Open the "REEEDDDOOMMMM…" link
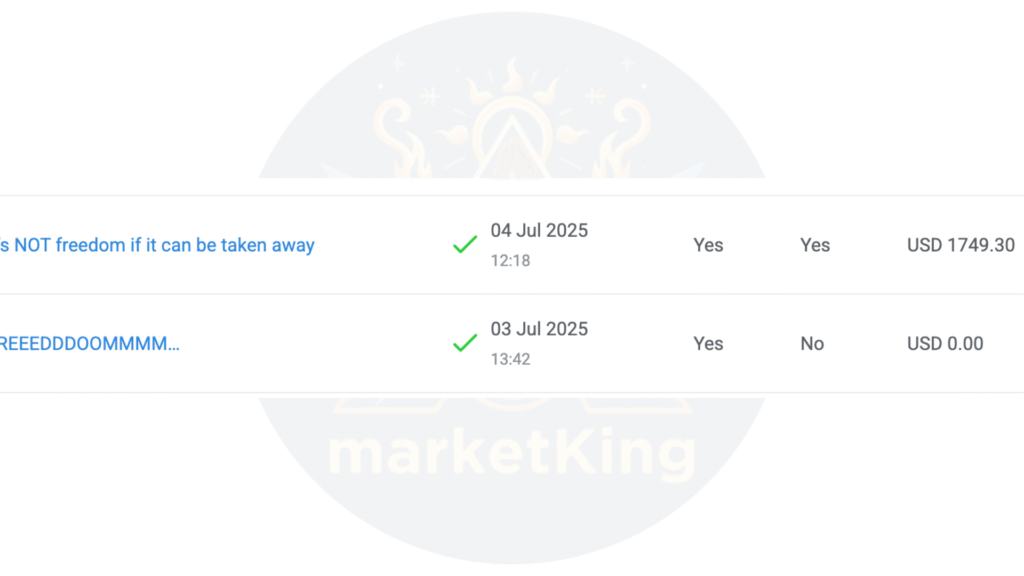The width and height of the screenshot is (1024, 576). (x=89, y=344)
